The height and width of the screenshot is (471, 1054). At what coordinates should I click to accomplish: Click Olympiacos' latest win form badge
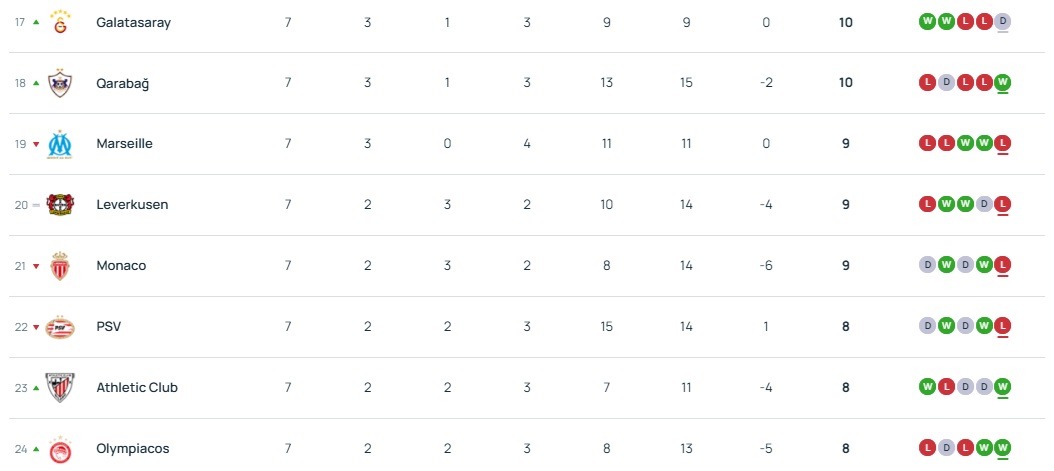1003,448
